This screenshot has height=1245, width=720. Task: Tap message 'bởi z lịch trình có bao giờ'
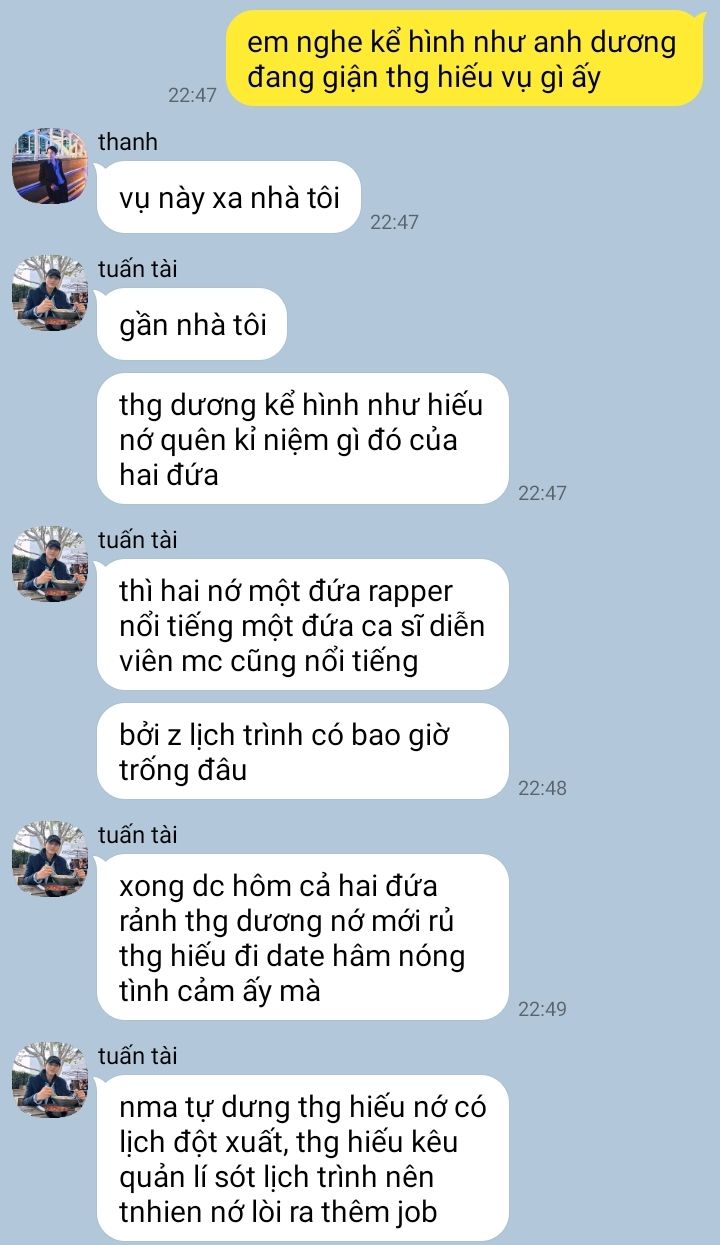click(303, 751)
